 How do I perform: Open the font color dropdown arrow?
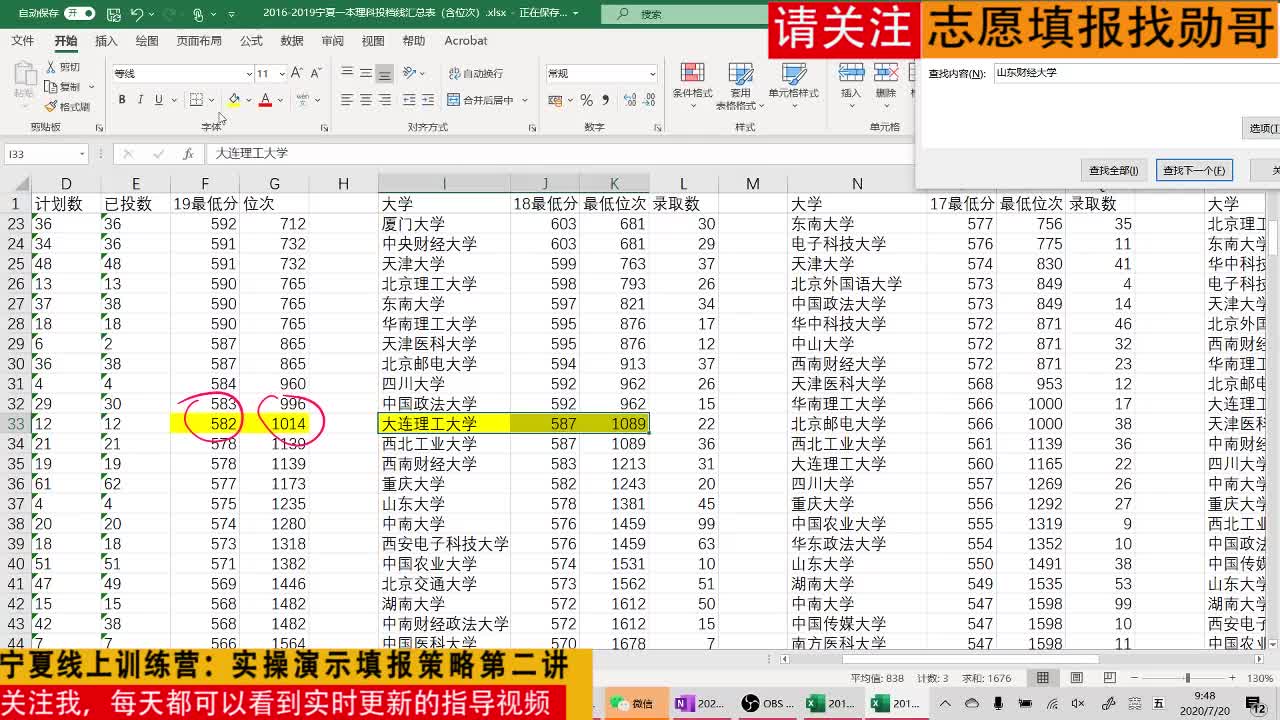click(x=280, y=100)
